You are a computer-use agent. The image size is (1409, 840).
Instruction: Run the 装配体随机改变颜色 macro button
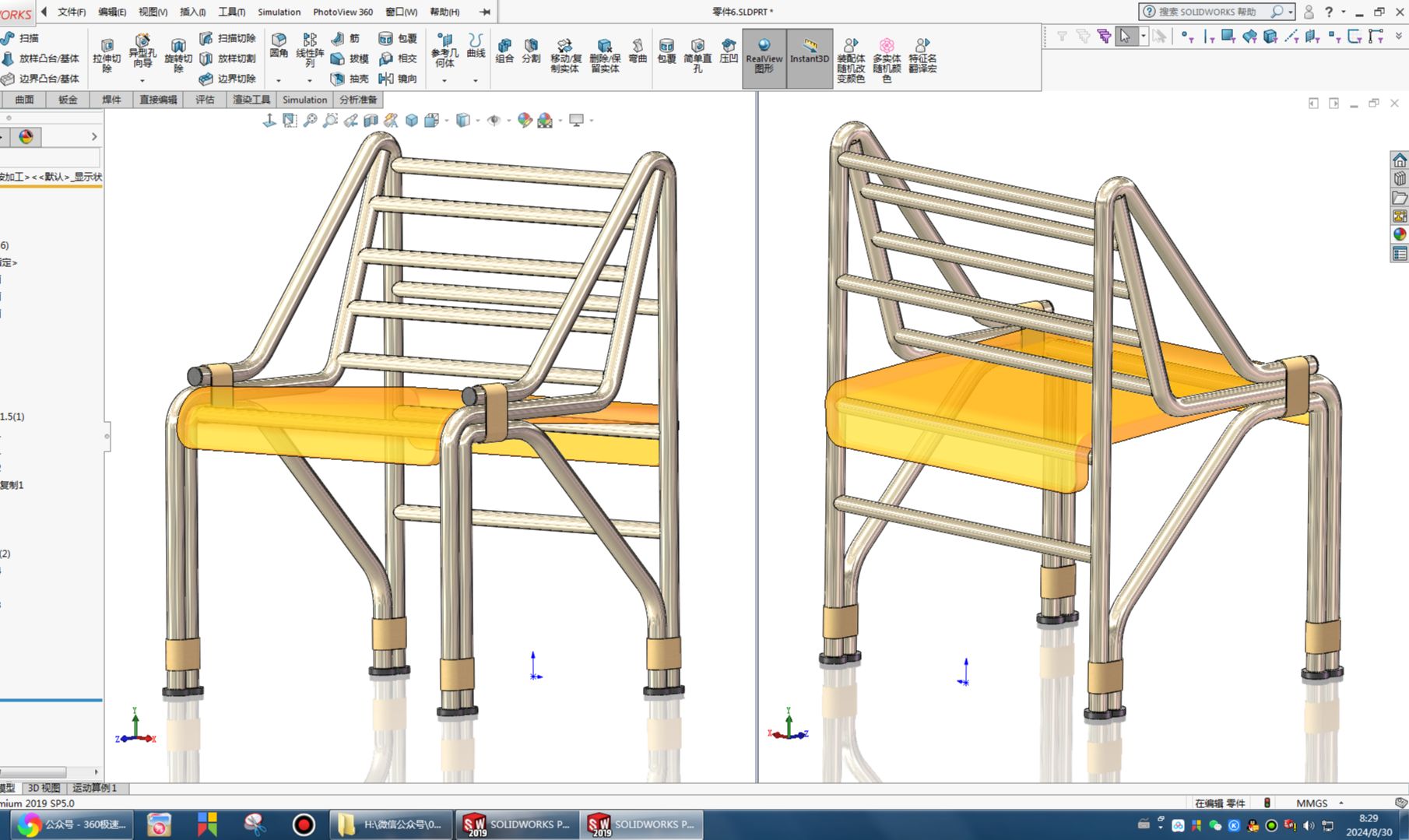pos(851,60)
